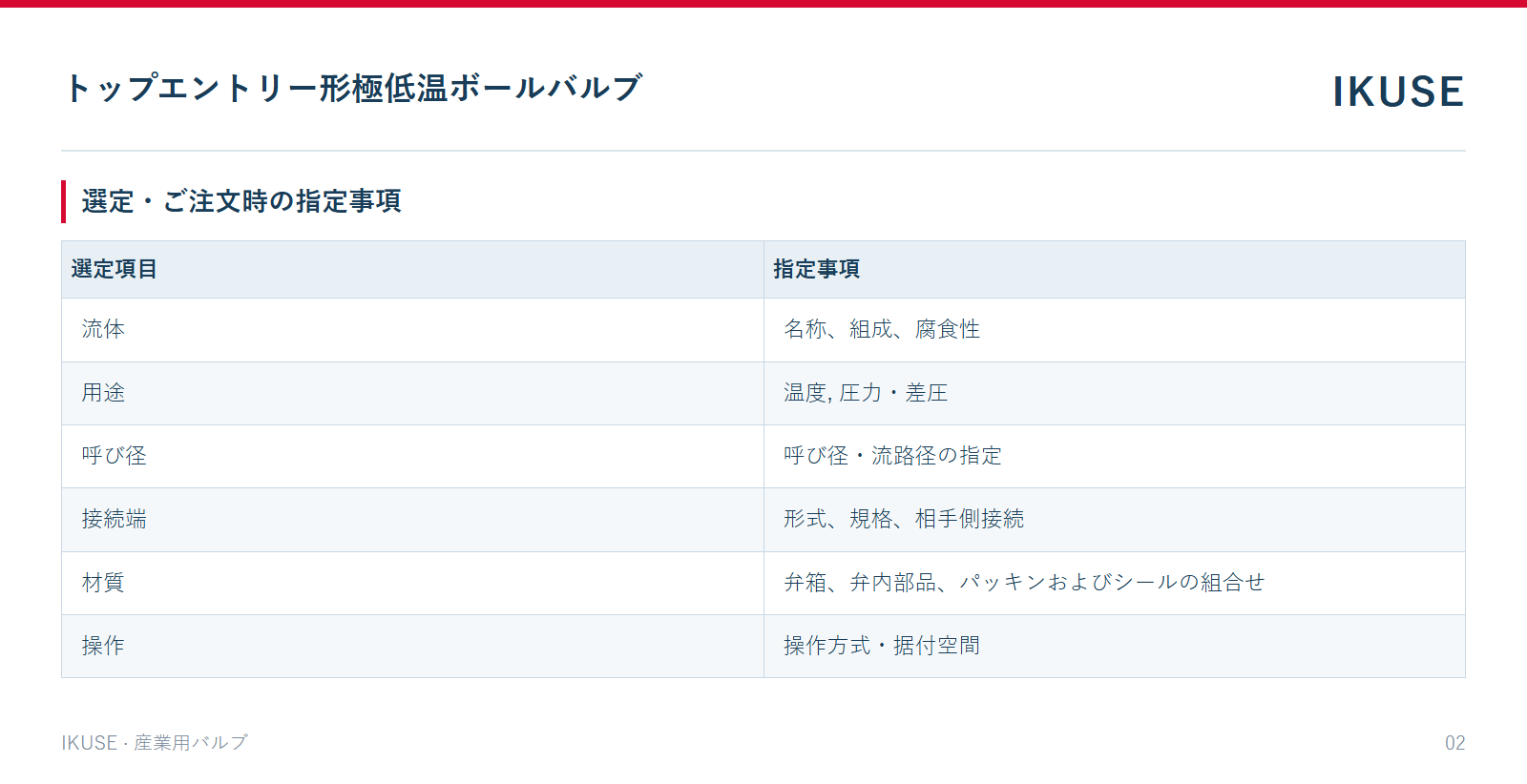Click the footer text IKUSE · 産業用バルブ
The image size is (1527, 784).
[155, 742]
